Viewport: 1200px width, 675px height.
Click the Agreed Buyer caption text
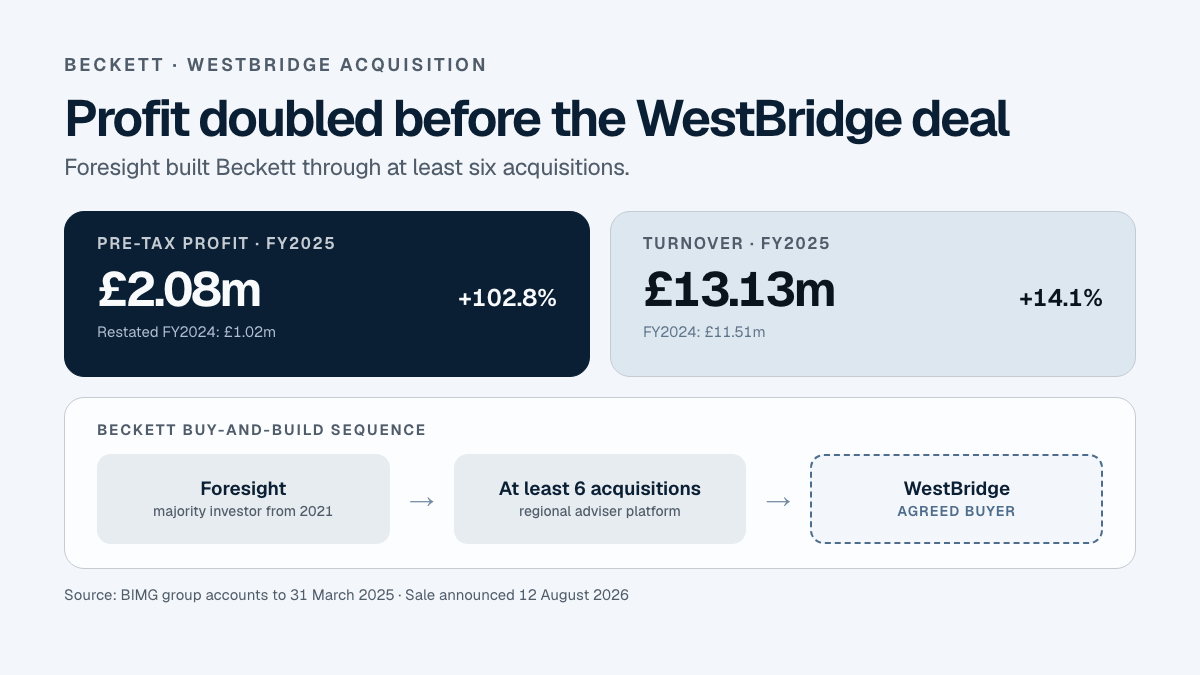click(956, 511)
